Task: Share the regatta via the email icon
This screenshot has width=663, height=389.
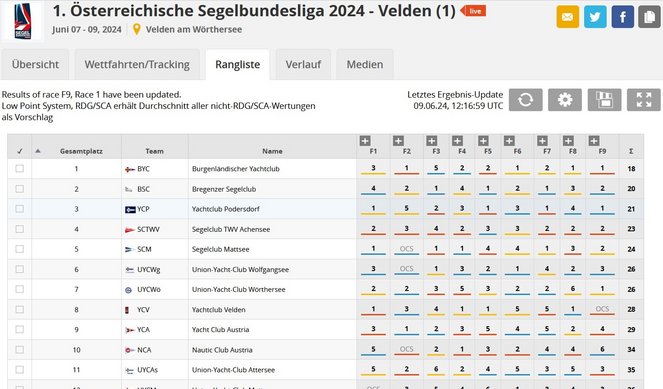Action: (567, 17)
